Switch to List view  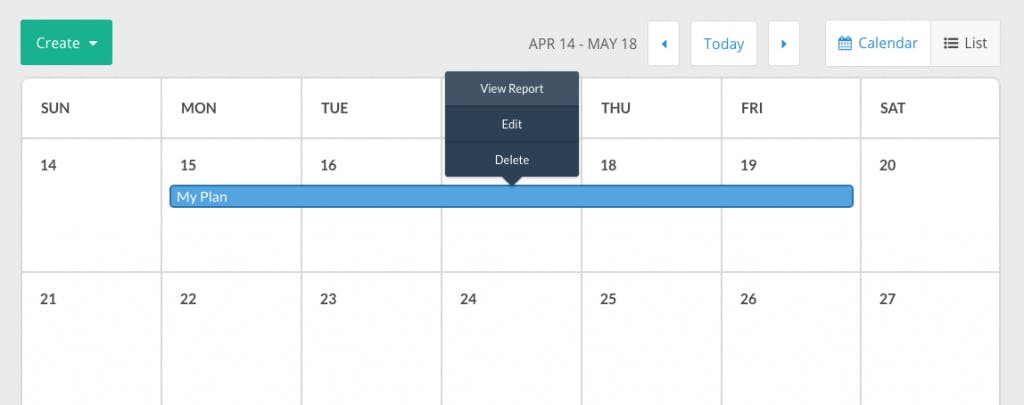965,43
